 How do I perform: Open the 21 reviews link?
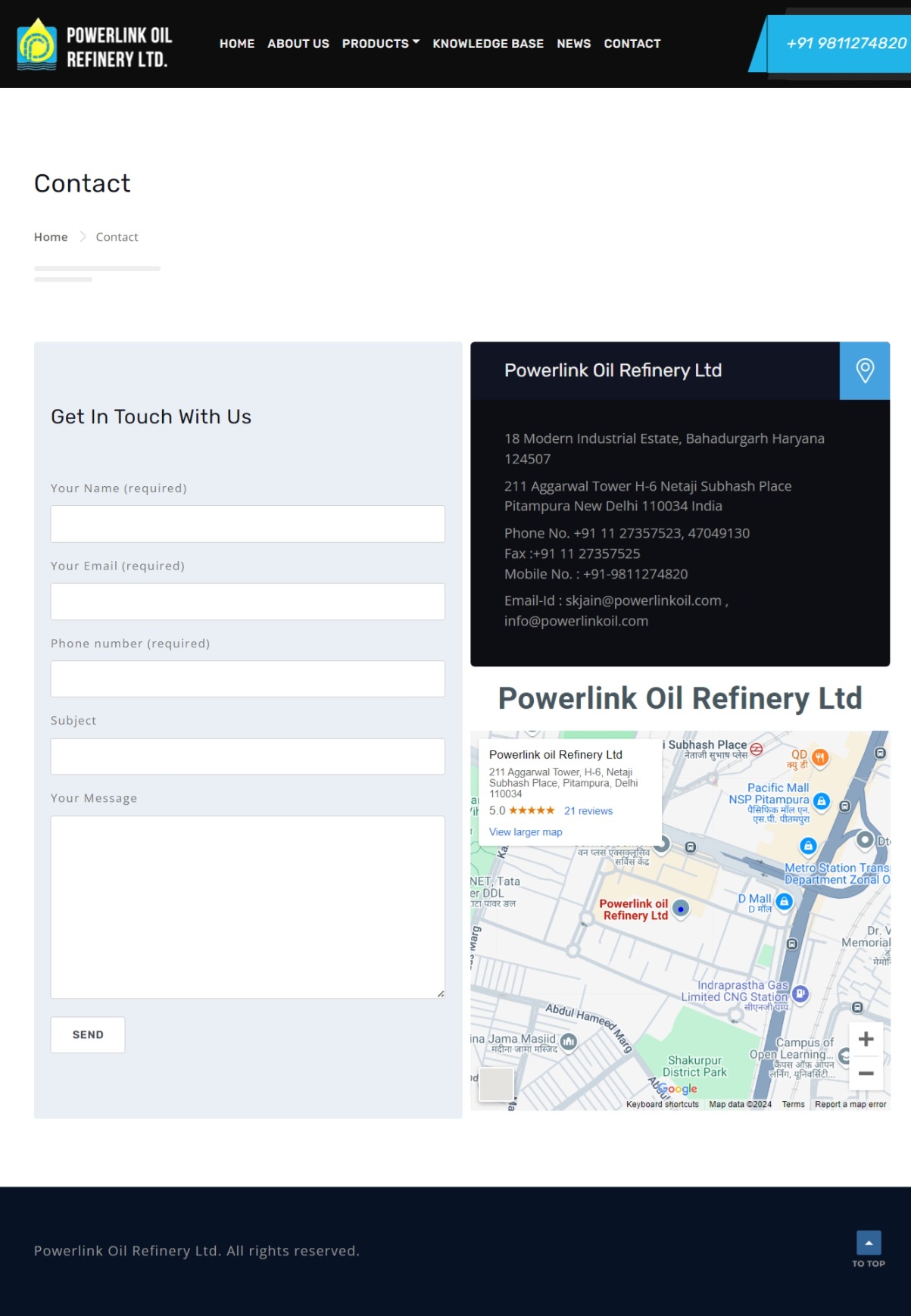[588, 811]
